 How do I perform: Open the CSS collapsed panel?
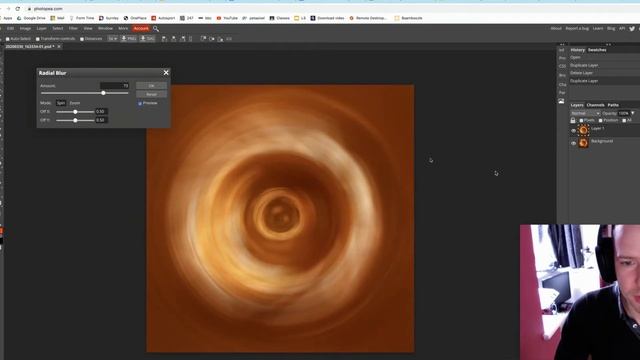[x=562, y=66]
